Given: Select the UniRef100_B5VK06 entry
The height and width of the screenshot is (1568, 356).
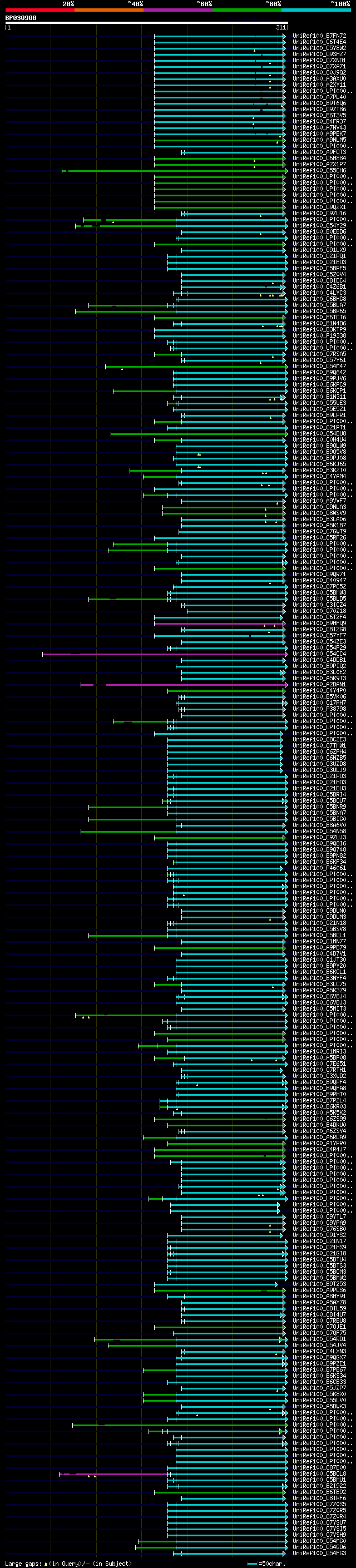Looking at the screenshot, I should [319, 696].
